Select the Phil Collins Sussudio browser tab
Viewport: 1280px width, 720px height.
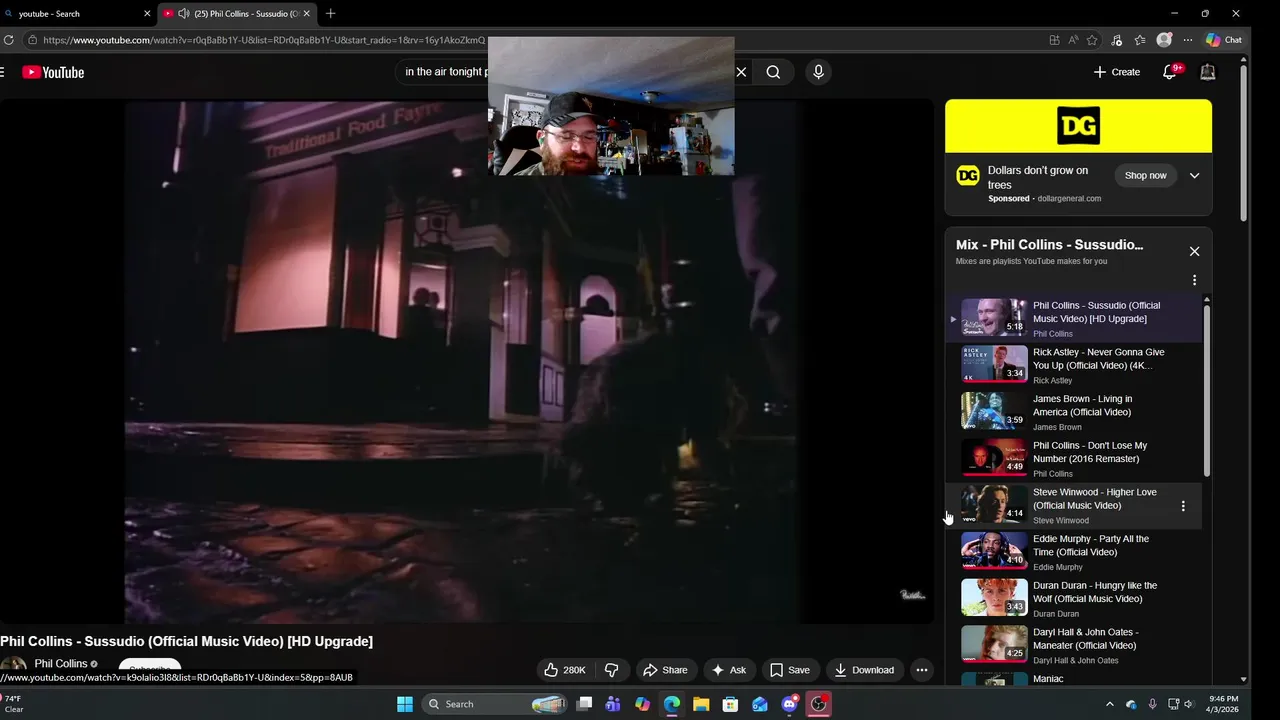(238, 14)
